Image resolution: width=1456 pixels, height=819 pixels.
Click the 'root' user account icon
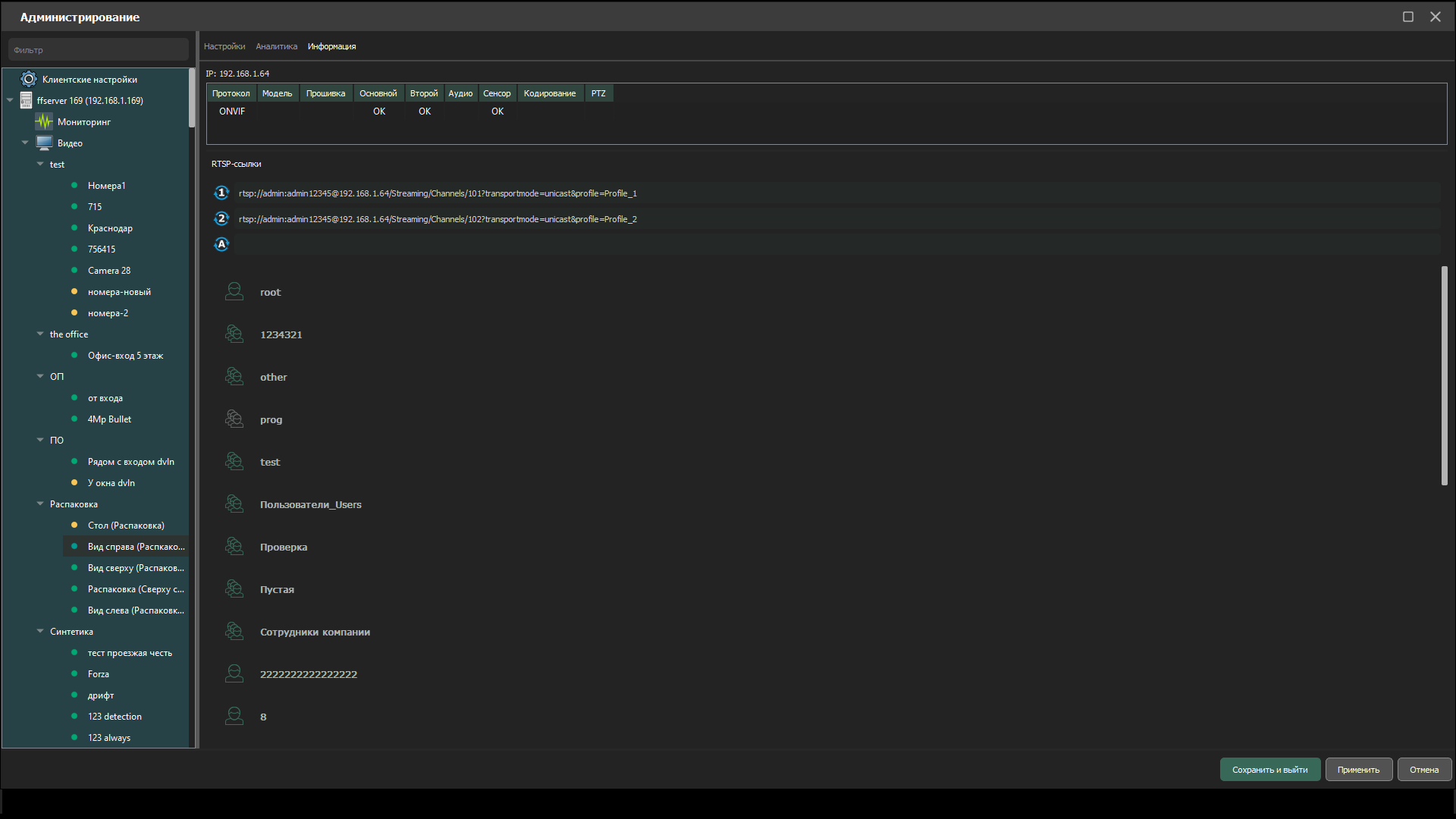tap(233, 291)
